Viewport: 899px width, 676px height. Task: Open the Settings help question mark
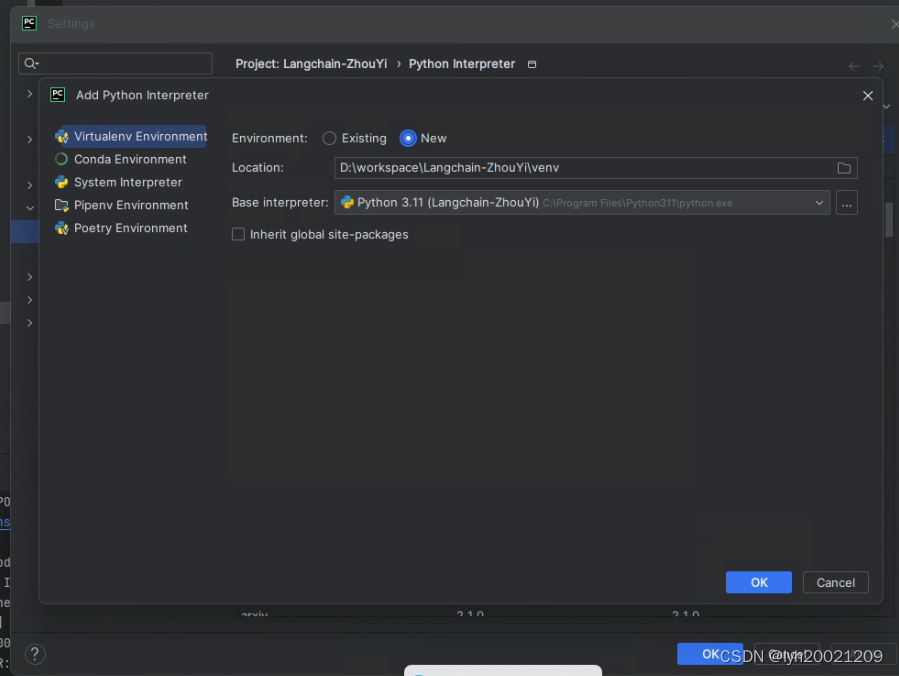[x=34, y=654]
